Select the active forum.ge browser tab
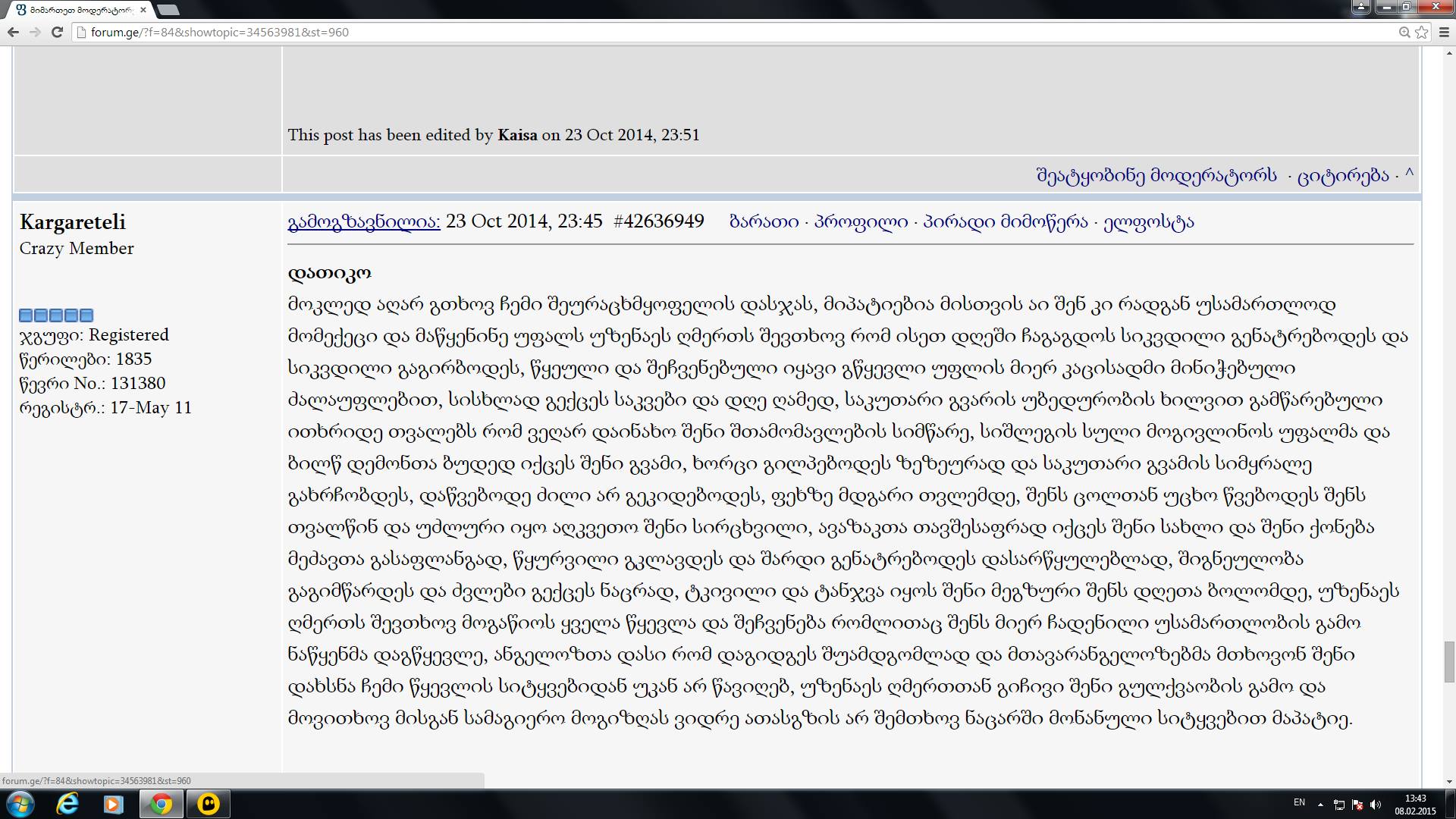This screenshot has width=1456, height=819. (76, 10)
